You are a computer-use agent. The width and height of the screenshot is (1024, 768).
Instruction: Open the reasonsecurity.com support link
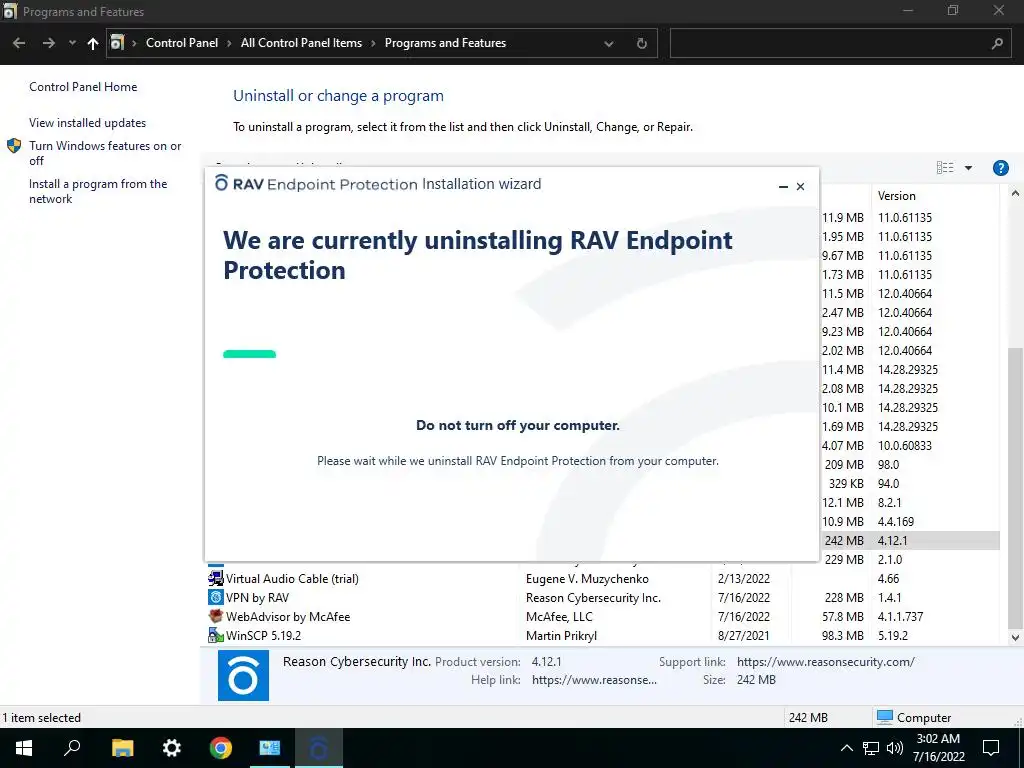click(x=825, y=662)
